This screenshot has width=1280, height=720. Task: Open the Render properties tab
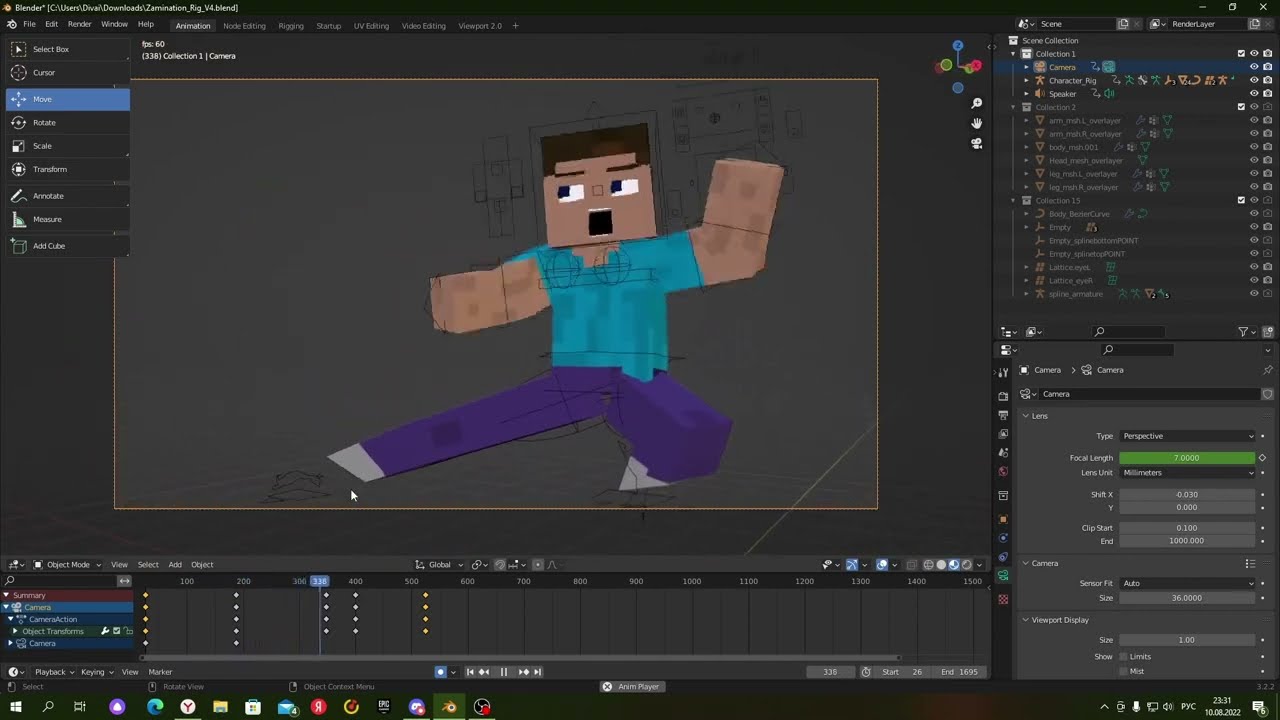1003,396
